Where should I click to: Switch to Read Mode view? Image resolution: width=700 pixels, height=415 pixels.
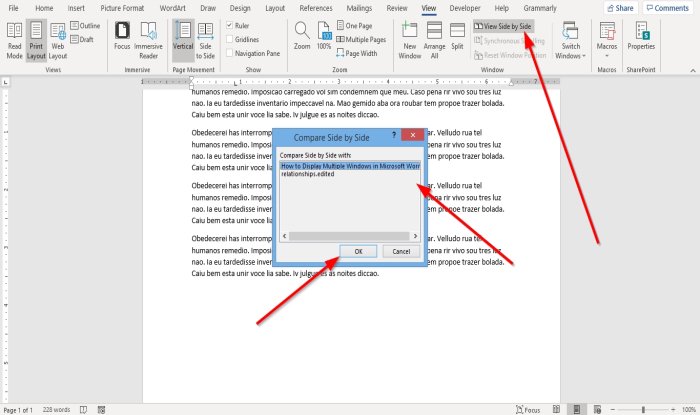click(14, 41)
